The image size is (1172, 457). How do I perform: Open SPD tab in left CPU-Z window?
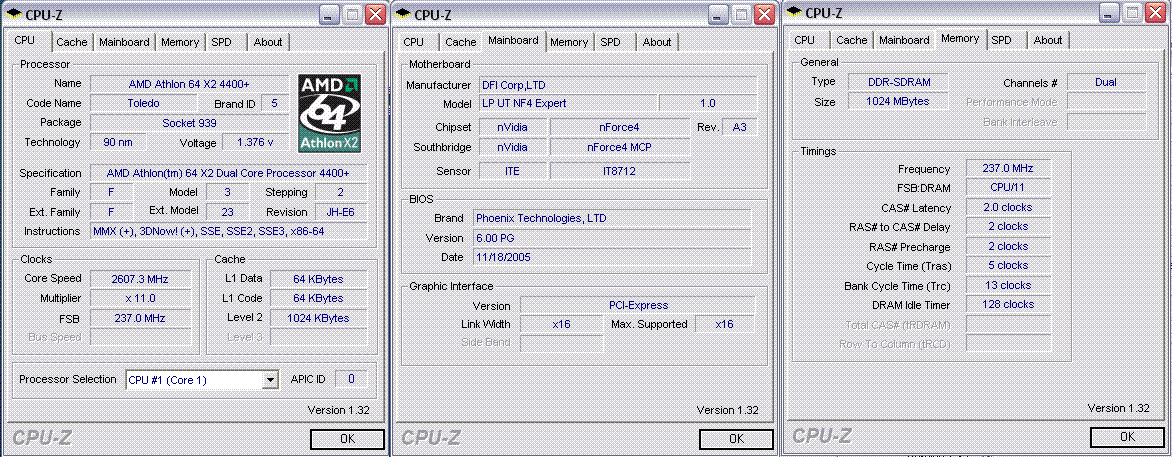(222, 42)
